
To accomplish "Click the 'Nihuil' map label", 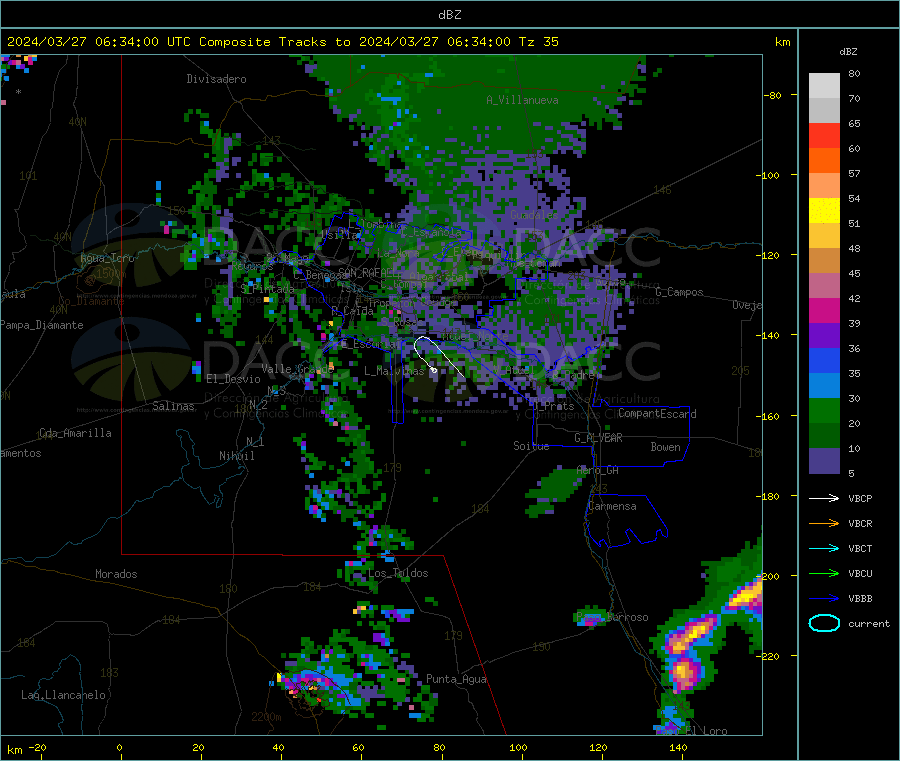I will pyautogui.click(x=236, y=456).
